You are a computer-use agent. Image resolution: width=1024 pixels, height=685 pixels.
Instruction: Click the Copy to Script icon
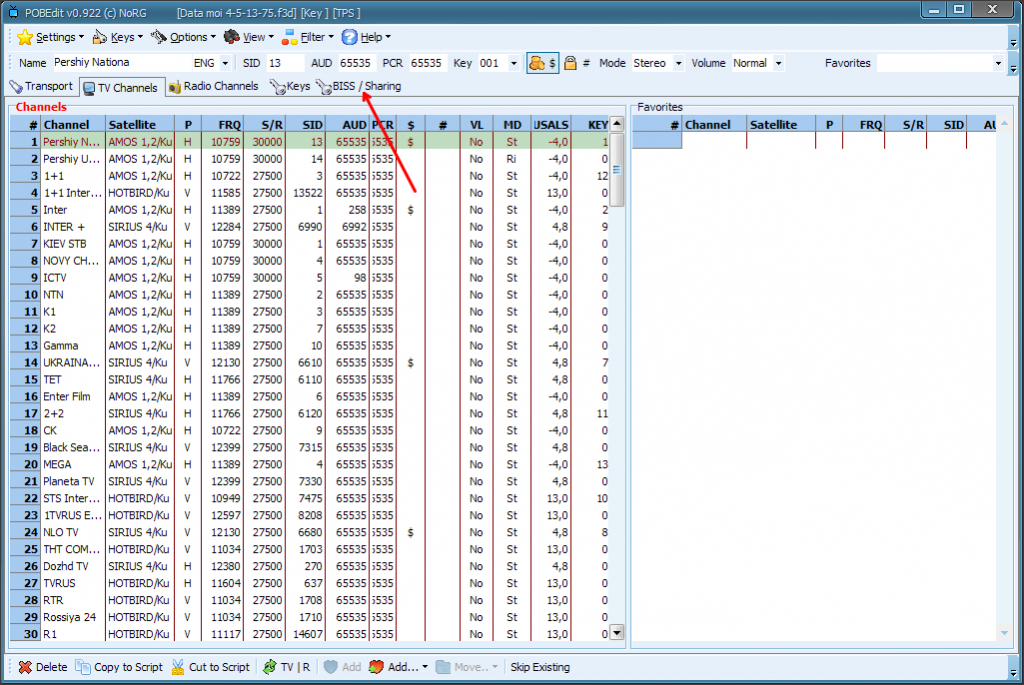pyautogui.click(x=83, y=667)
